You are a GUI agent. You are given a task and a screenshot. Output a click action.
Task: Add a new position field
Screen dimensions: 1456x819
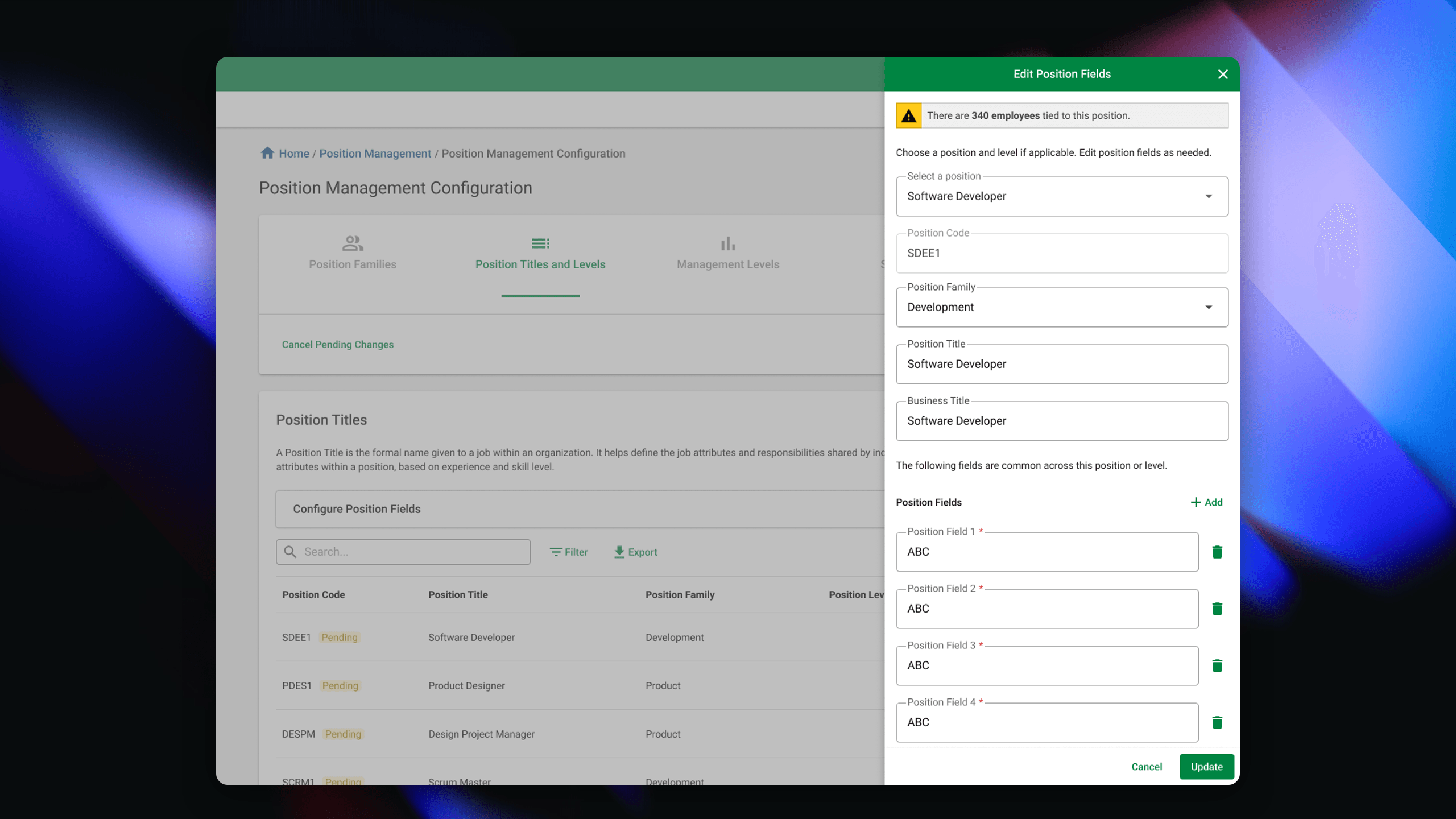click(x=1206, y=502)
